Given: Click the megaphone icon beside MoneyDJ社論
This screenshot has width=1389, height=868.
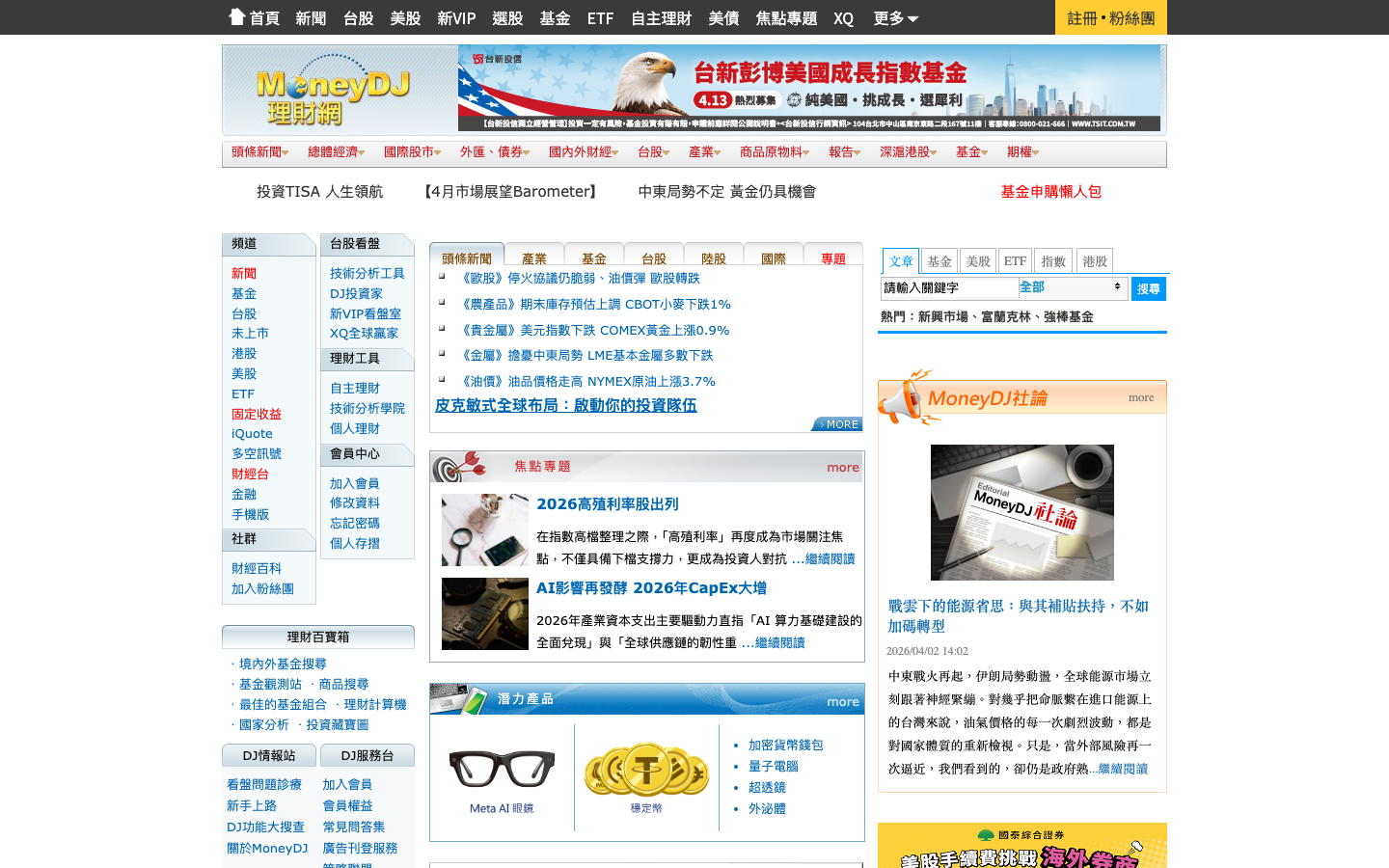Looking at the screenshot, I should click(904, 397).
